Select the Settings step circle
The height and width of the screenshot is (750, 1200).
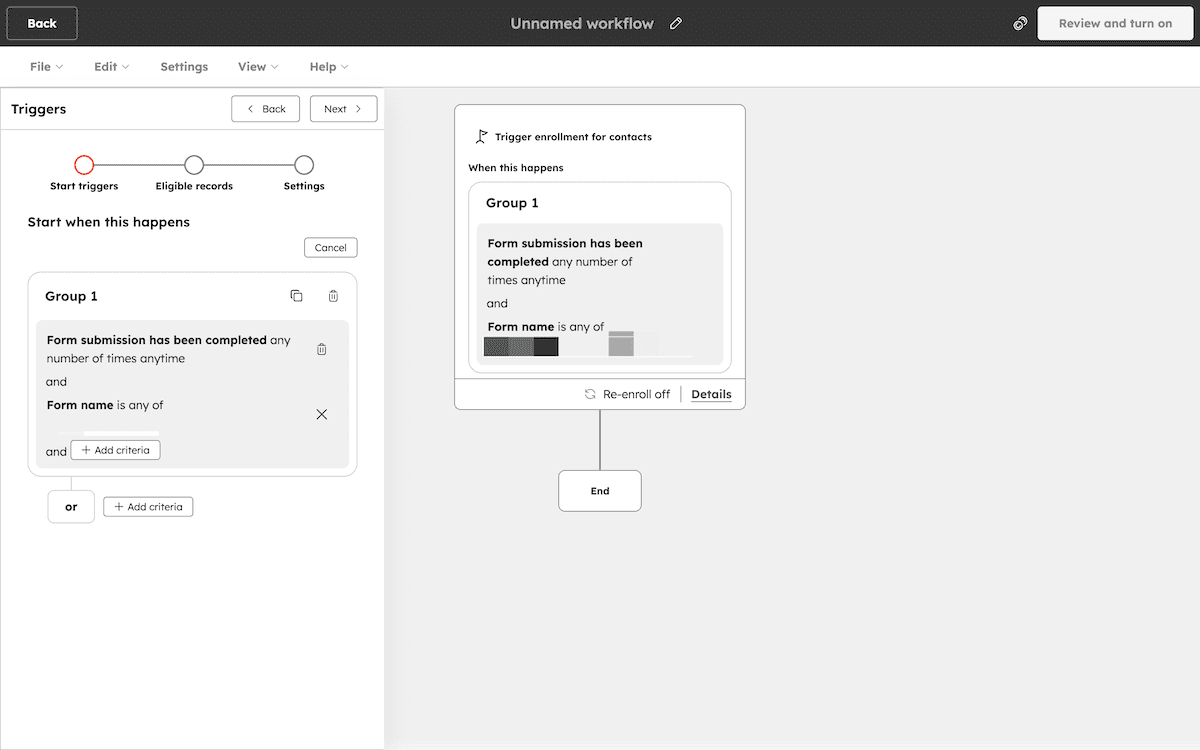click(x=303, y=165)
